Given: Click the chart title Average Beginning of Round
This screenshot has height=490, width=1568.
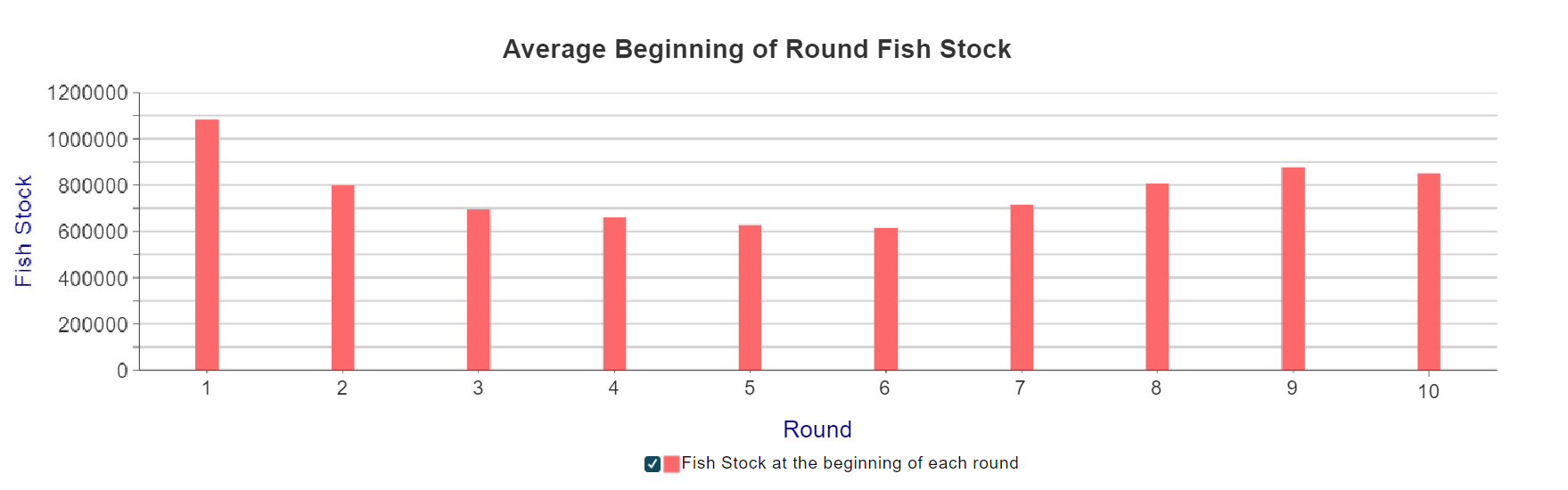Looking at the screenshot, I should click(757, 49).
